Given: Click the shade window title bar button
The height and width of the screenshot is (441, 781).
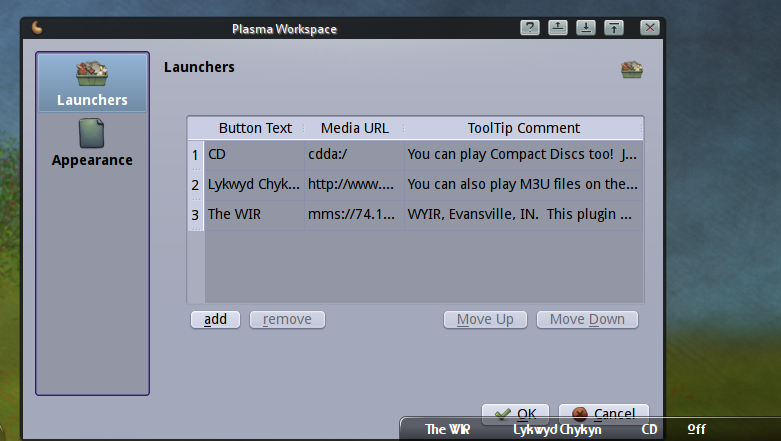Looking at the screenshot, I should click(614, 27).
